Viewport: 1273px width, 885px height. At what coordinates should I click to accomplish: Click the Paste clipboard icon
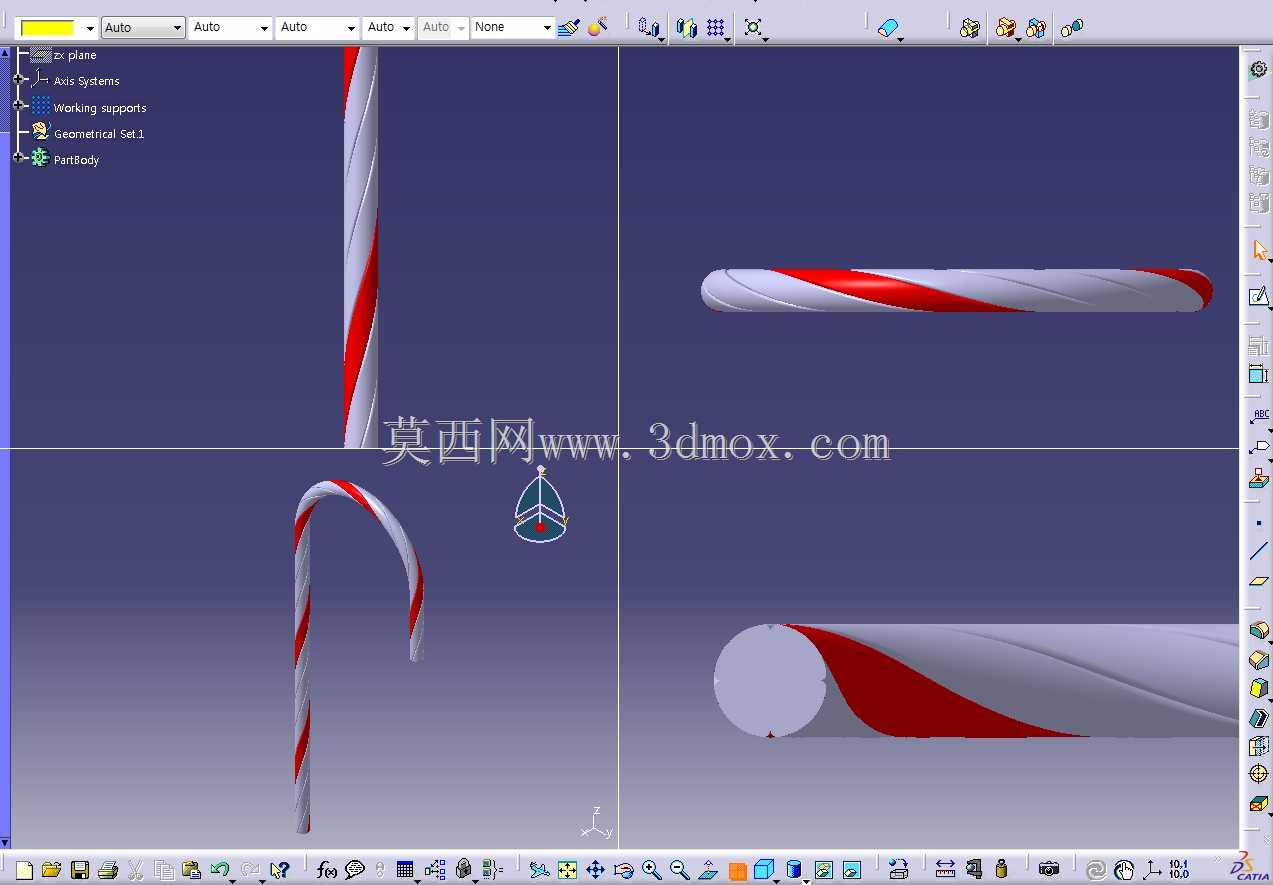pos(191,870)
